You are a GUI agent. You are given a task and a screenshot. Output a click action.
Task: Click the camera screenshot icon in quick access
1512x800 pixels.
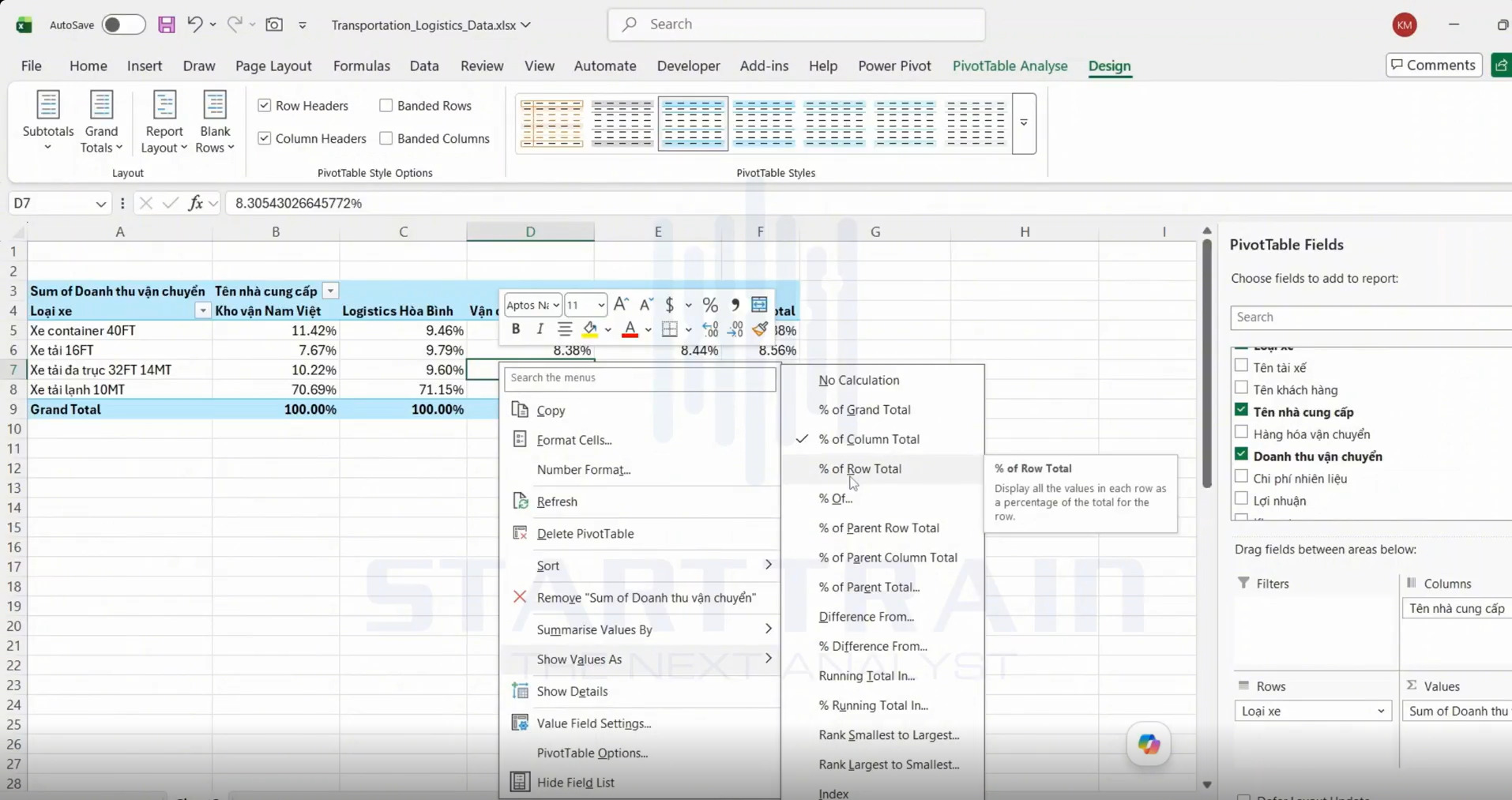(x=274, y=24)
